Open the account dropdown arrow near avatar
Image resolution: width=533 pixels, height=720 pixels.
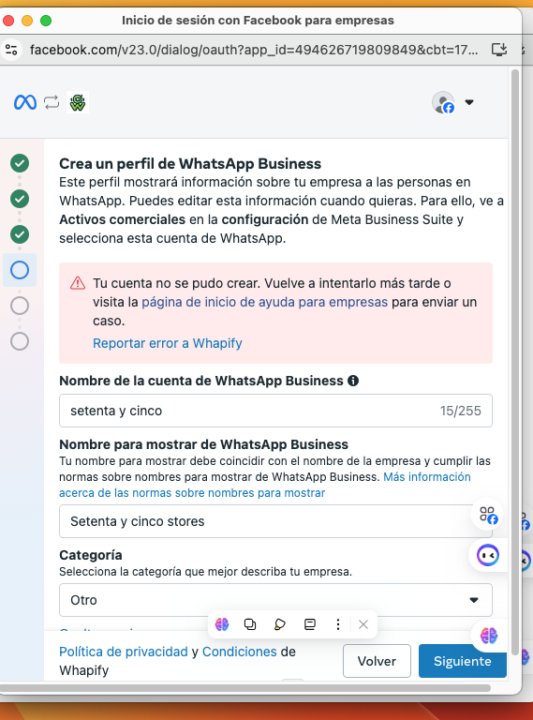click(469, 102)
